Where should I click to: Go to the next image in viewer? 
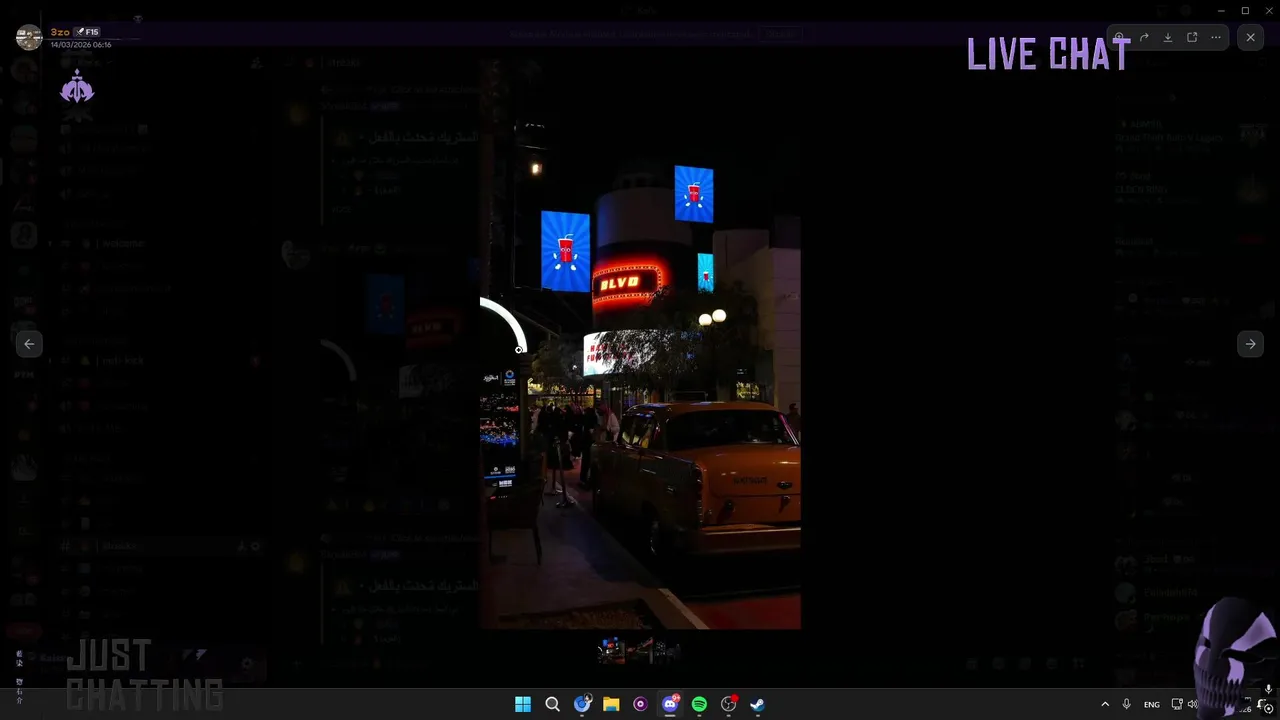1250,344
